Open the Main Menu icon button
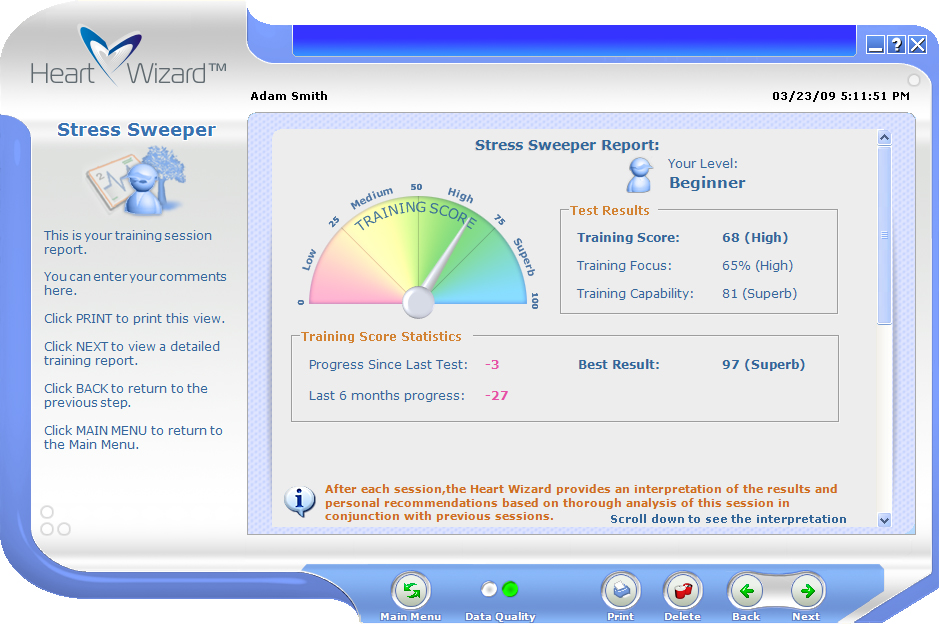 [x=410, y=592]
